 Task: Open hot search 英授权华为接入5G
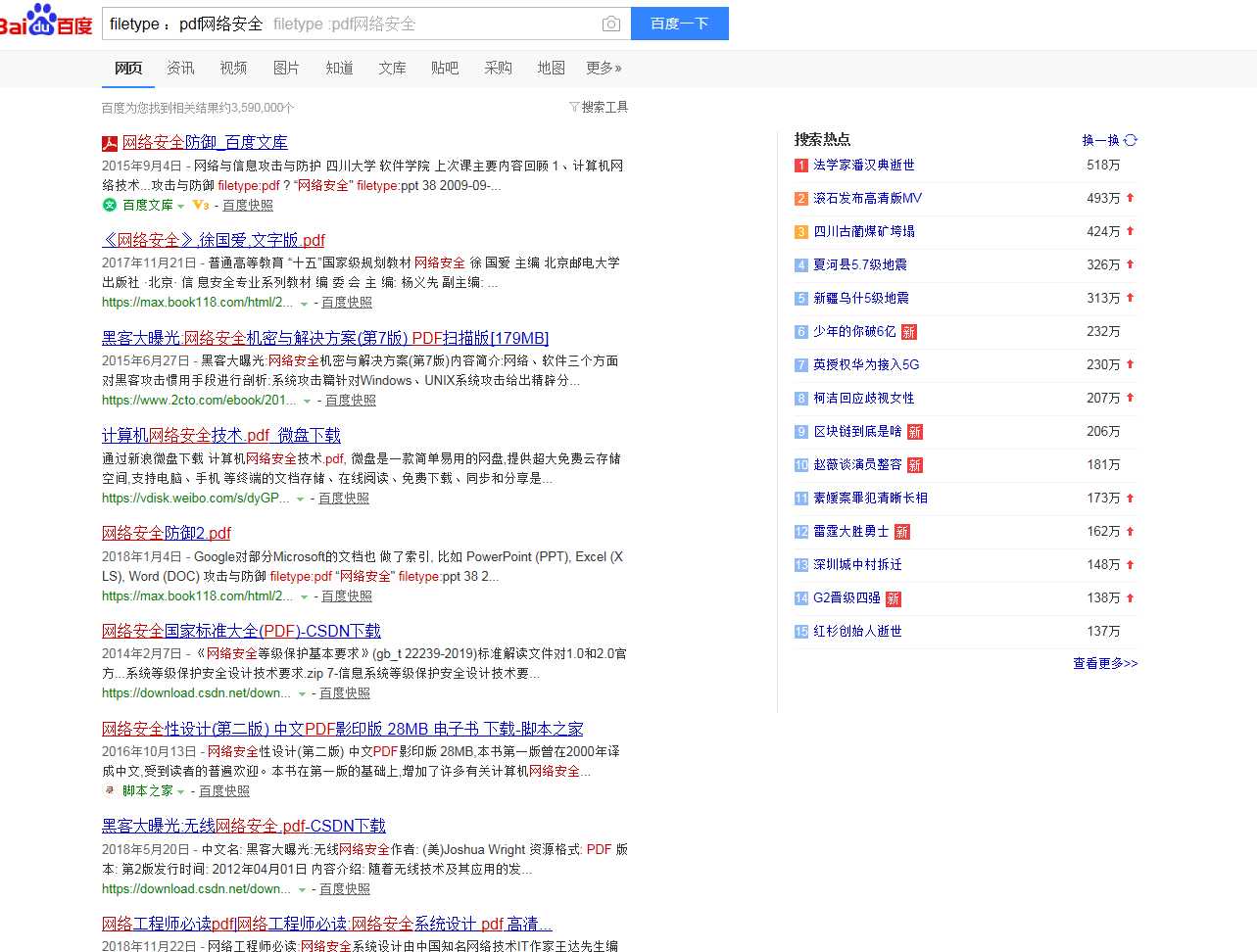[866, 364]
